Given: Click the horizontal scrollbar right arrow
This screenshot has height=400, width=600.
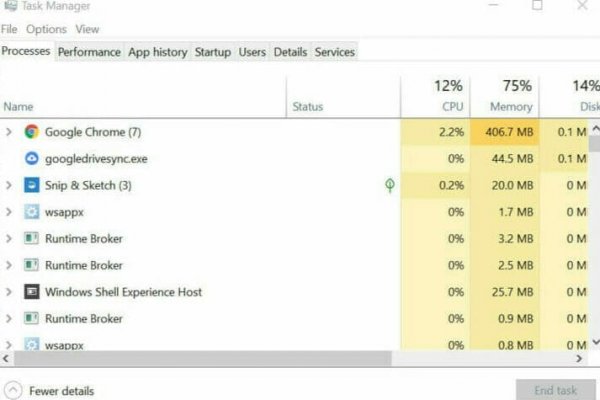Looking at the screenshot, I should [580, 358].
